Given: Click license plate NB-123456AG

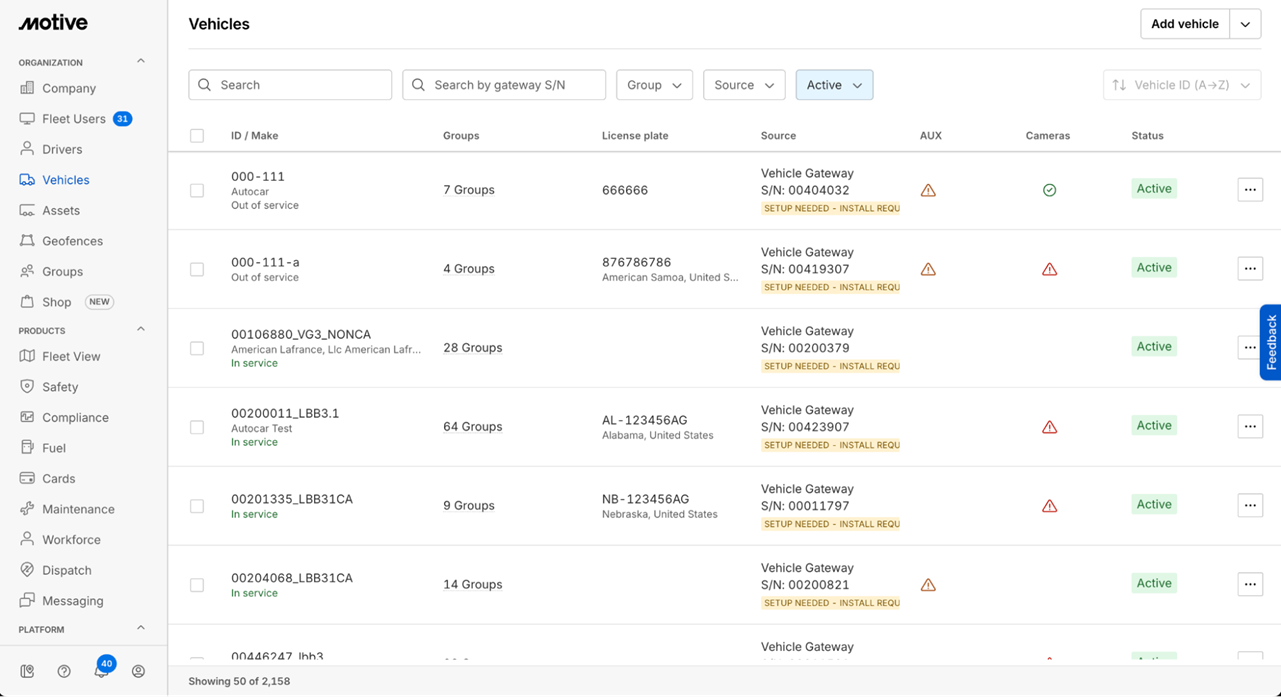Looking at the screenshot, I should point(645,499).
